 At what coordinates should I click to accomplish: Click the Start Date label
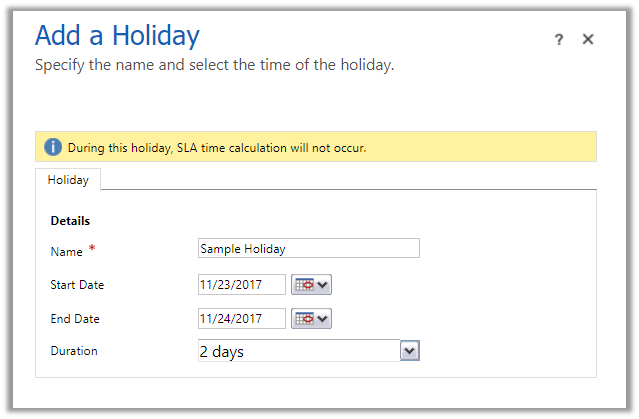pyautogui.click(x=77, y=285)
